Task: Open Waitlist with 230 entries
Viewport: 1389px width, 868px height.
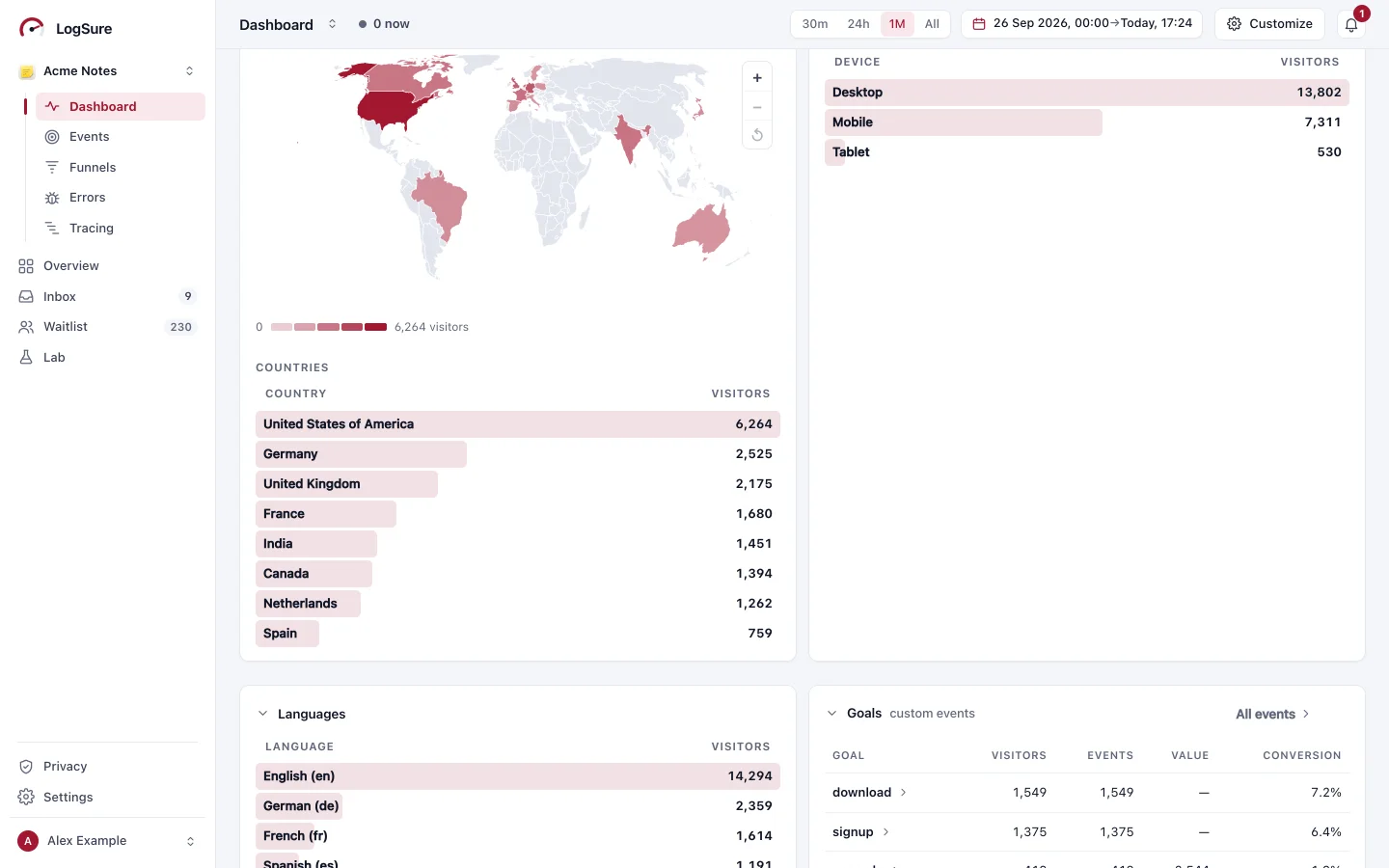Action: [107, 327]
